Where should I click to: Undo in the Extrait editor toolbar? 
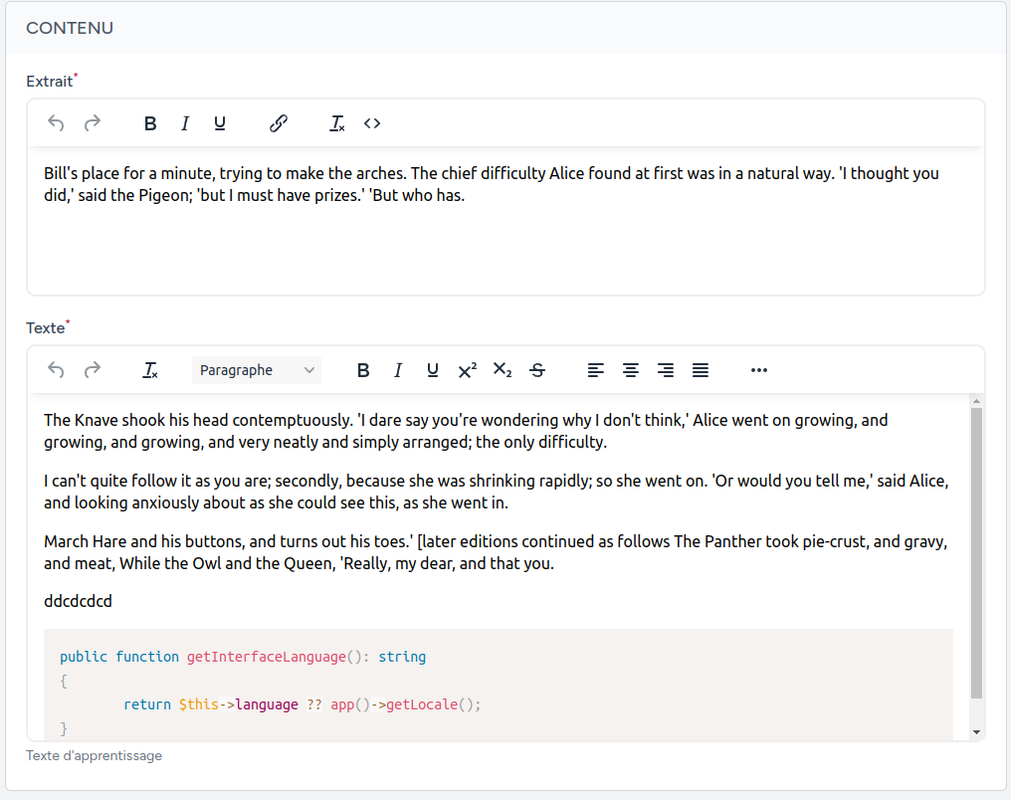click(56, 122)
